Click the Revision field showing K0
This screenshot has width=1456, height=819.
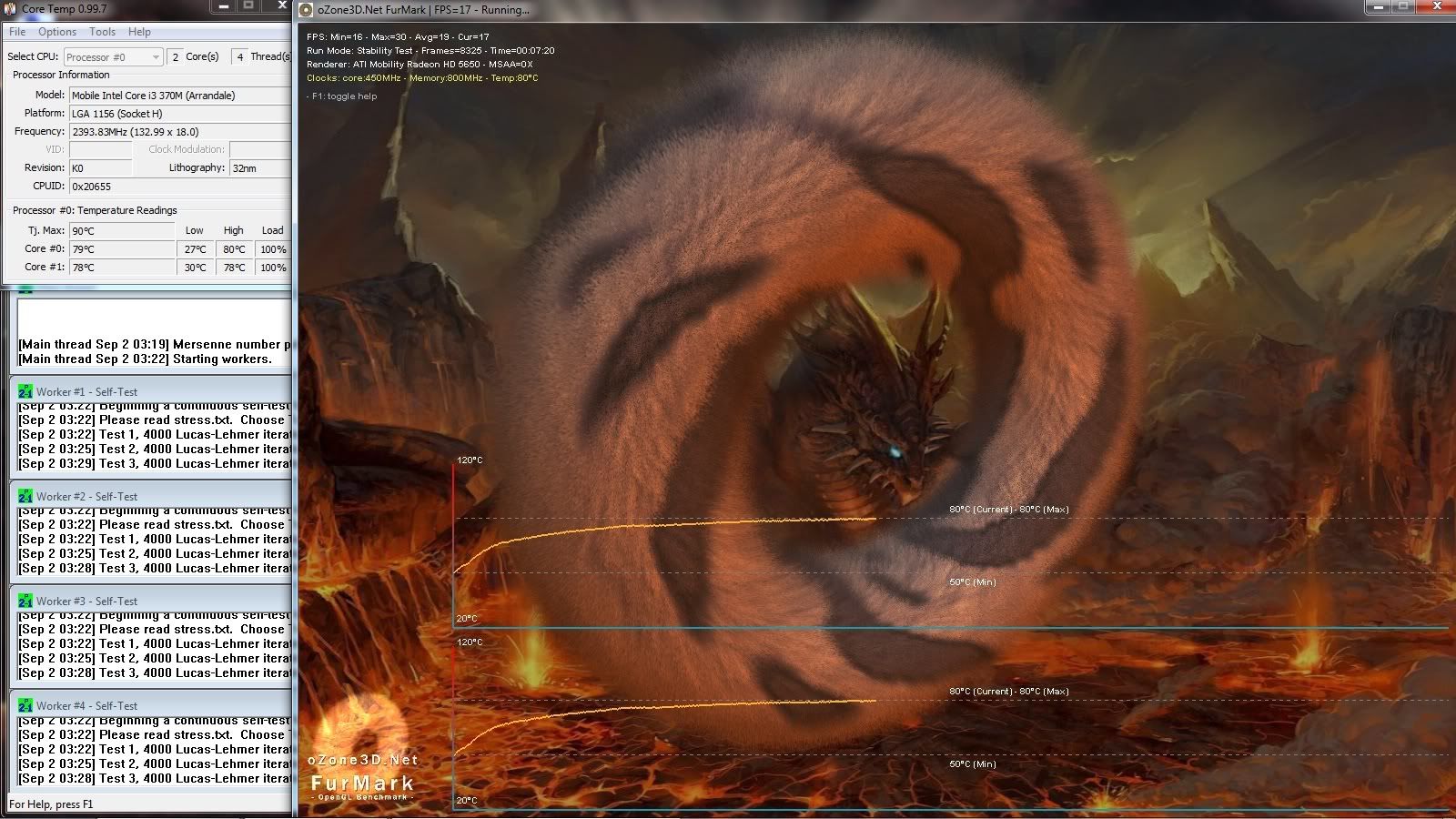(x=100, y=168)
